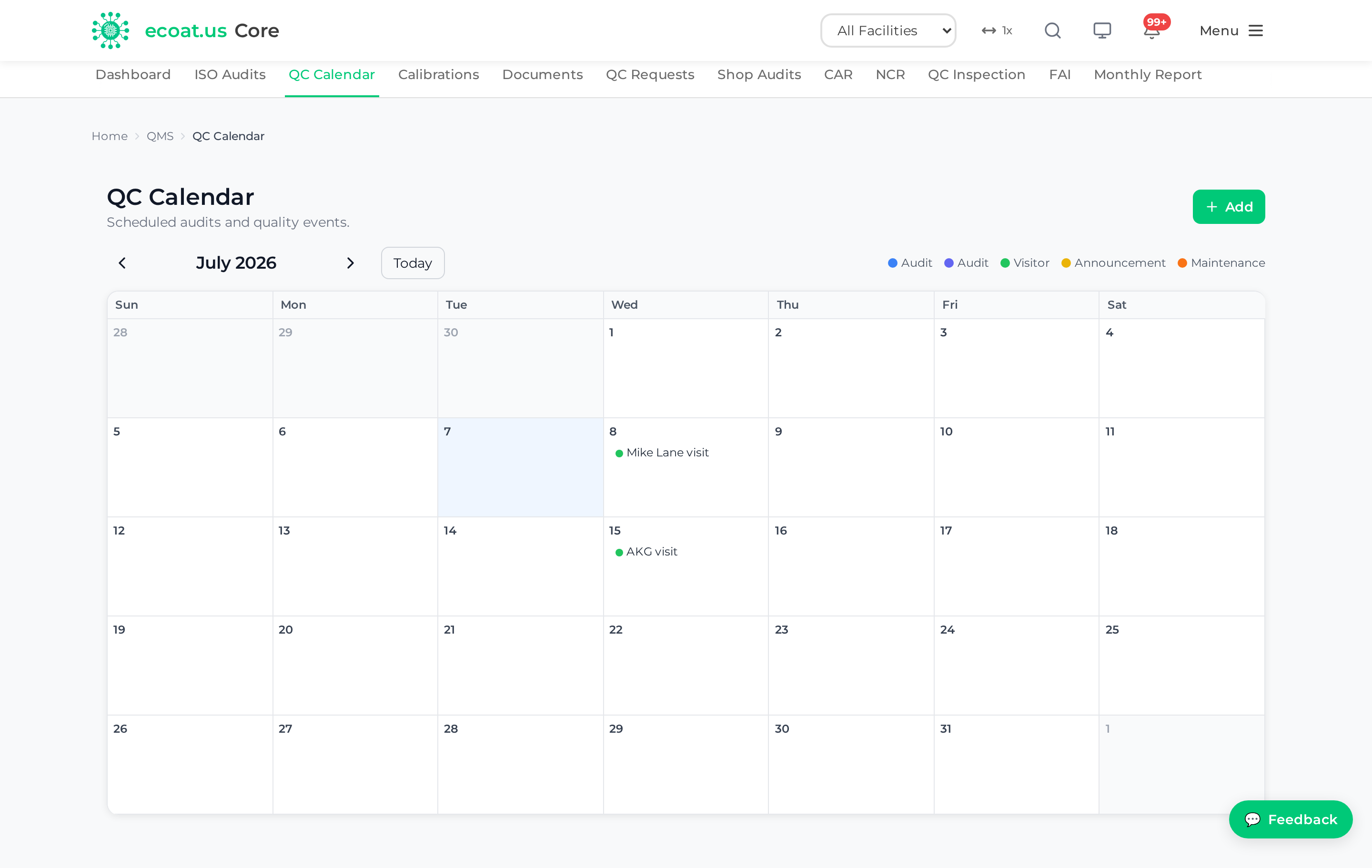The width and height of the screenshot is (1372, 868).
Task: Open the Shop Audits tab
Action: click(x=759, y=75)
